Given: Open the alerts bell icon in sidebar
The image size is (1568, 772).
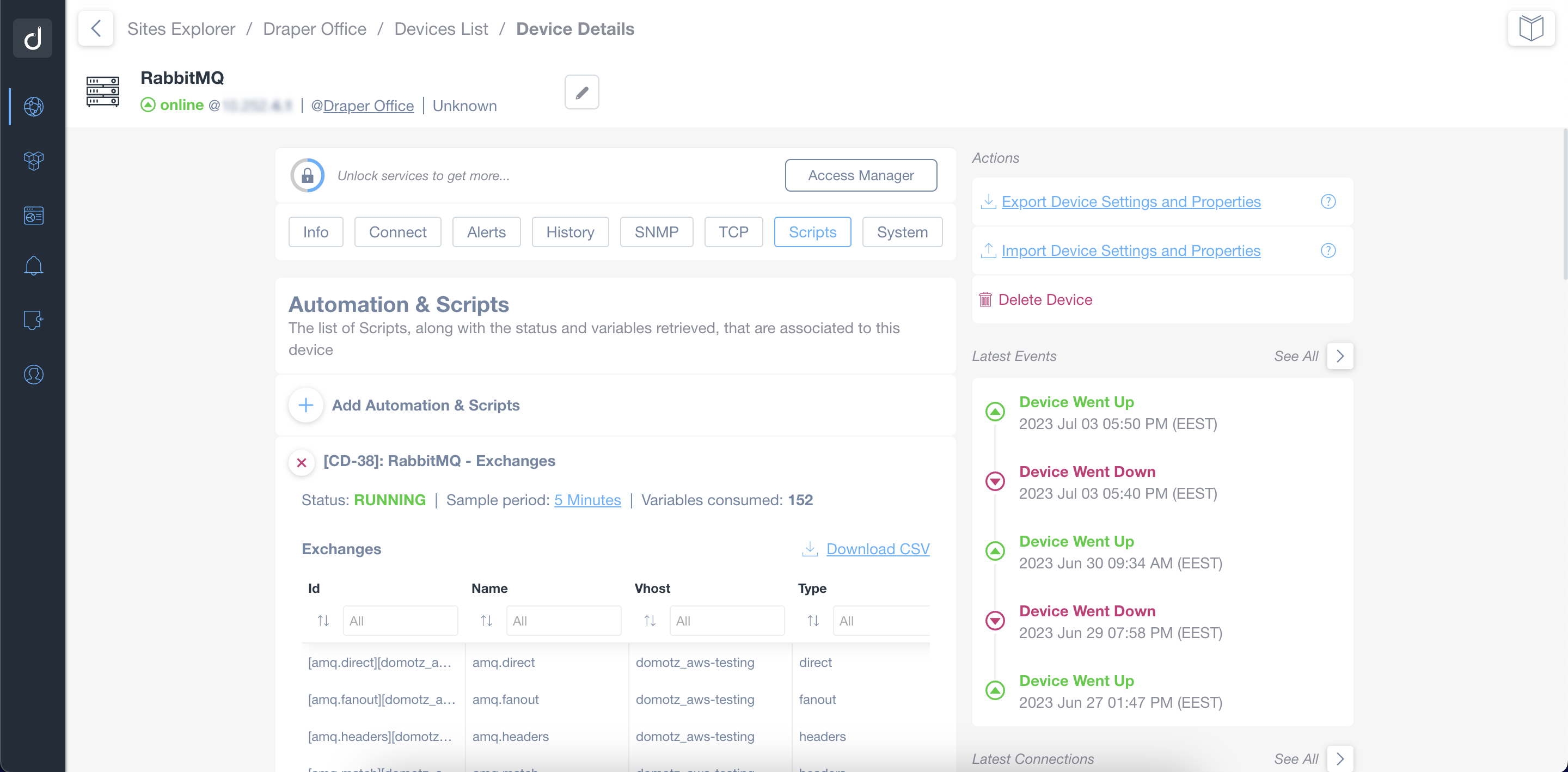Looking at the screenshot, I should [33, 266].
